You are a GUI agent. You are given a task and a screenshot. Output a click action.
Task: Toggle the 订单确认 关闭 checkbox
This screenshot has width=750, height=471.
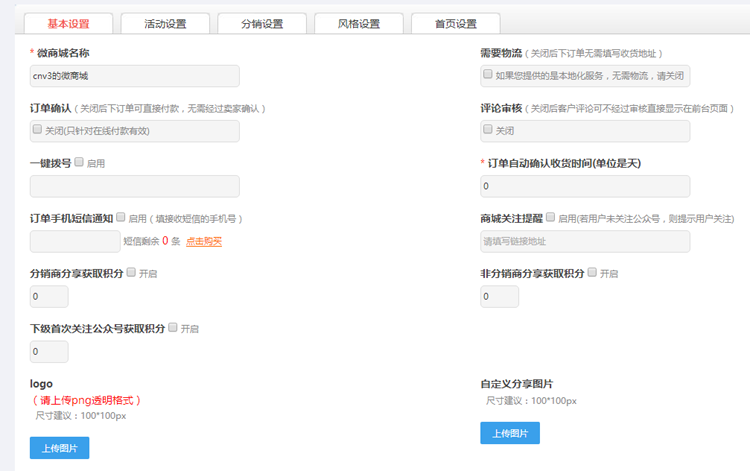[38, 130]
